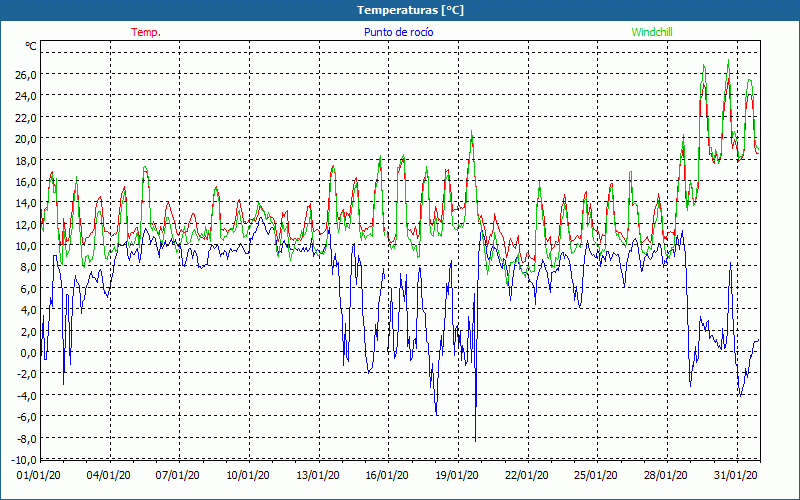Click the 22/01/20 date label
800x500 pixels.
(527, 476)
